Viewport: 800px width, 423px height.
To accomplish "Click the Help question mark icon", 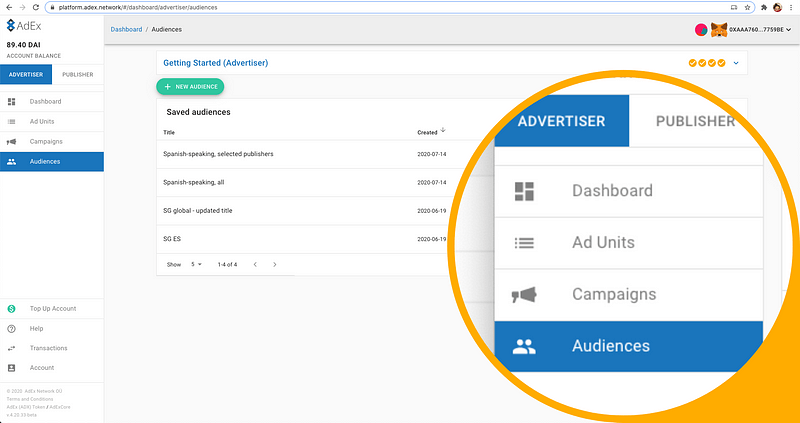I will pyautogui.click(x=12, y=329).
